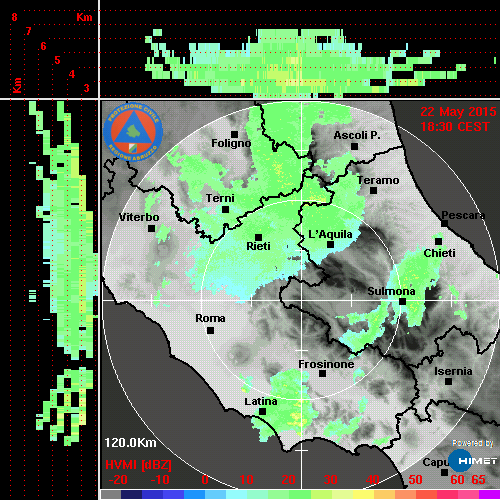
Task: Click the HVMI [dBZ] legend label
Action: click(x=138, y=465)
